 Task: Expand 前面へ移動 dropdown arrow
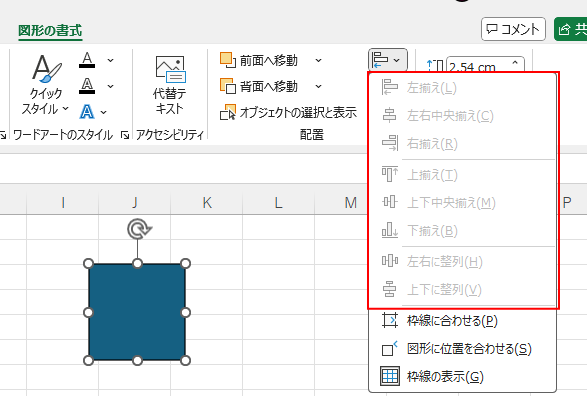318,60
